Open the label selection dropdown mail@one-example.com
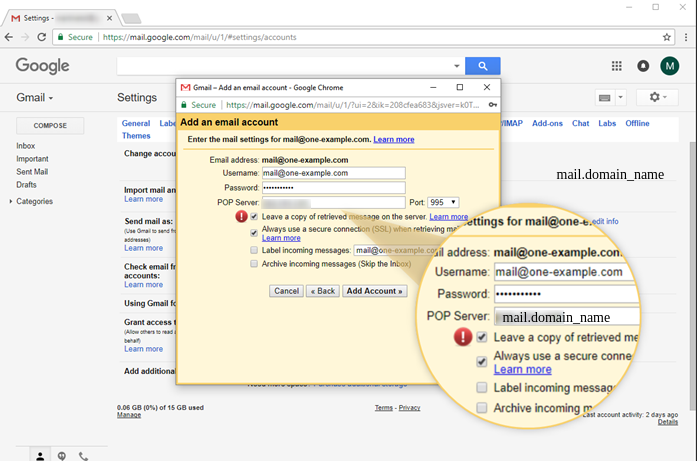Image resolution: width=697 pixels, height=461 pixels. (x=397, y=250)
